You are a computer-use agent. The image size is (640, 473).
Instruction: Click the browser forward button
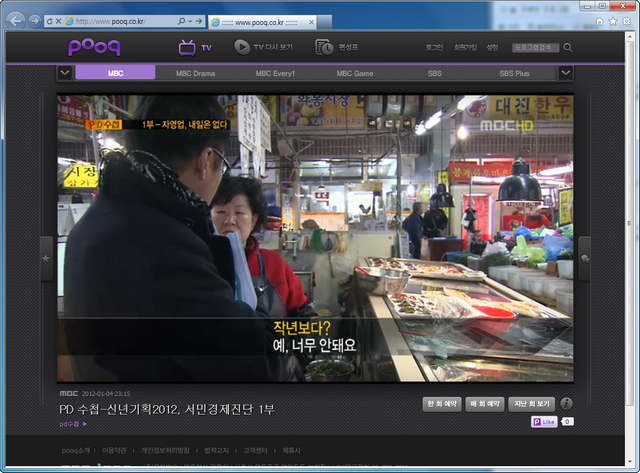point(34,21)
